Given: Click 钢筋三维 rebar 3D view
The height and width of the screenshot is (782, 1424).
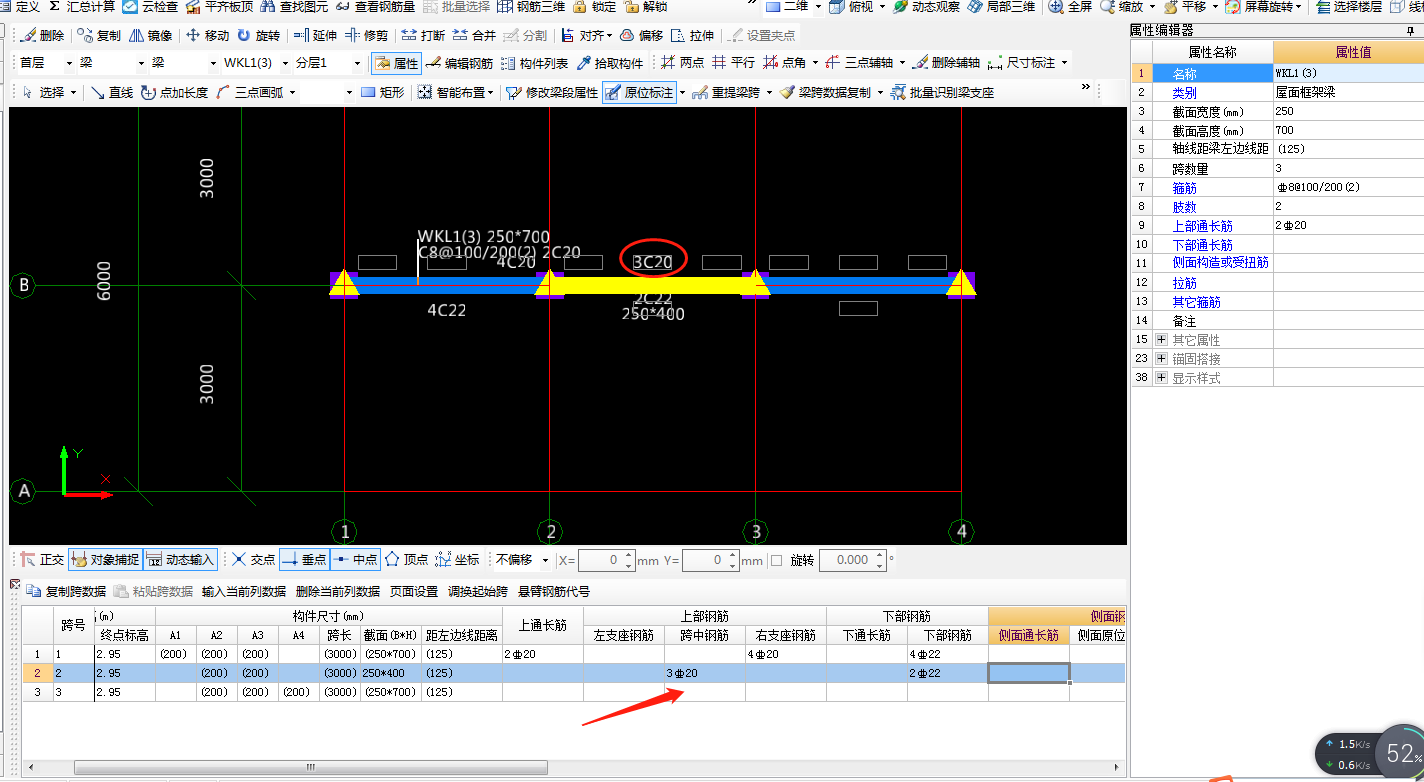Looking at the screenshot, I should (531, 6).
